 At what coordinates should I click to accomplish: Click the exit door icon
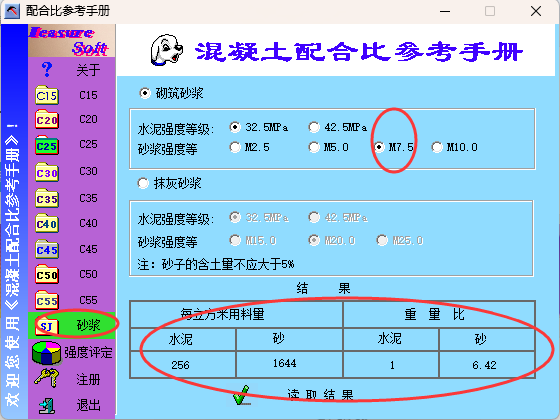47,405
